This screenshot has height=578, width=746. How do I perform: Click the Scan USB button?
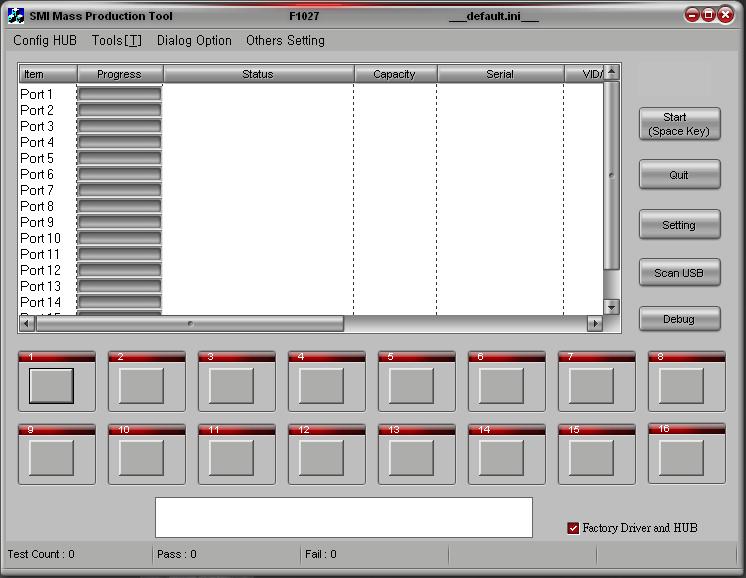[x=679, y=273]
